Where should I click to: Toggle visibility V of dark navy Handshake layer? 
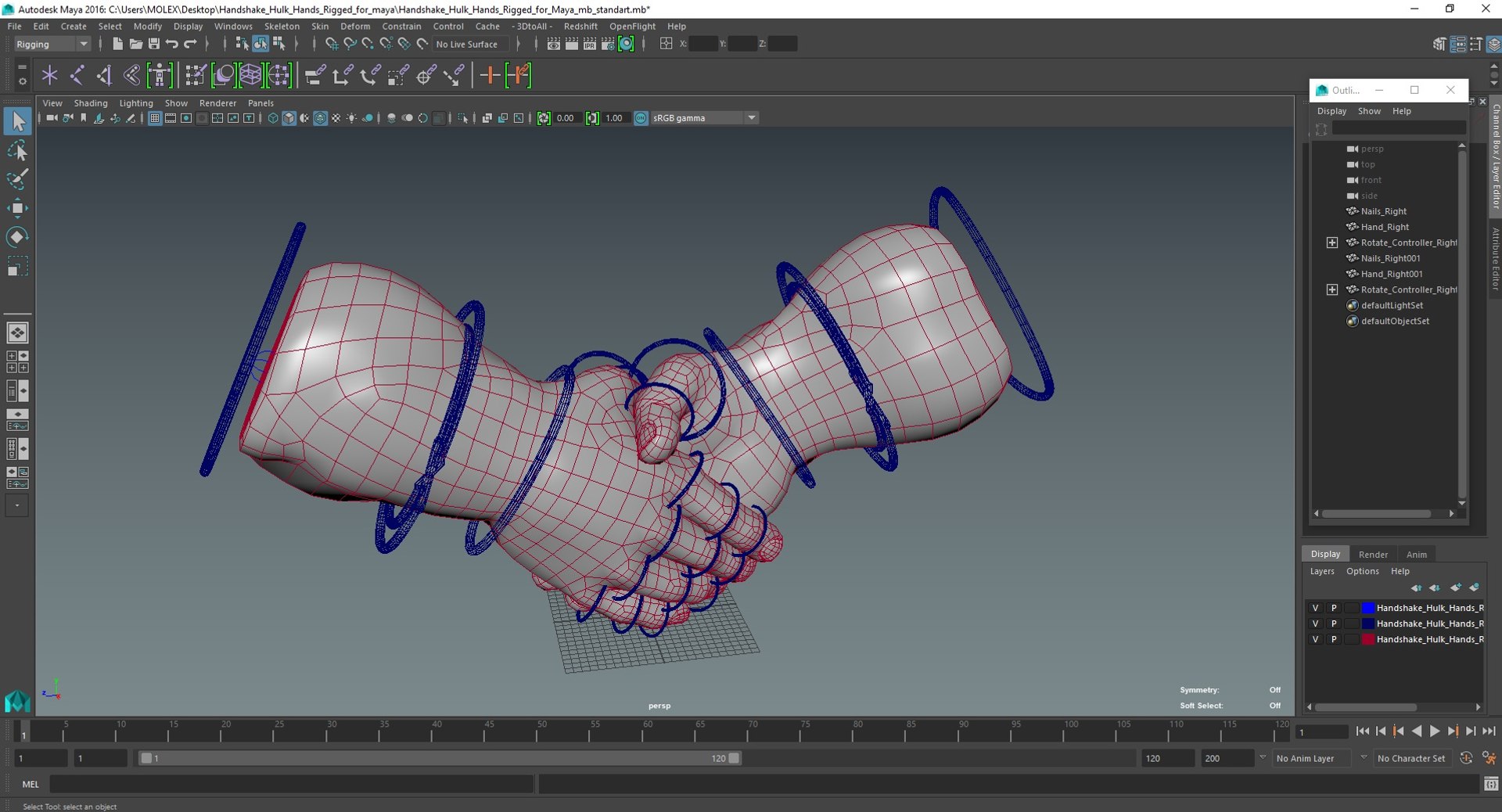[1315, 623]
